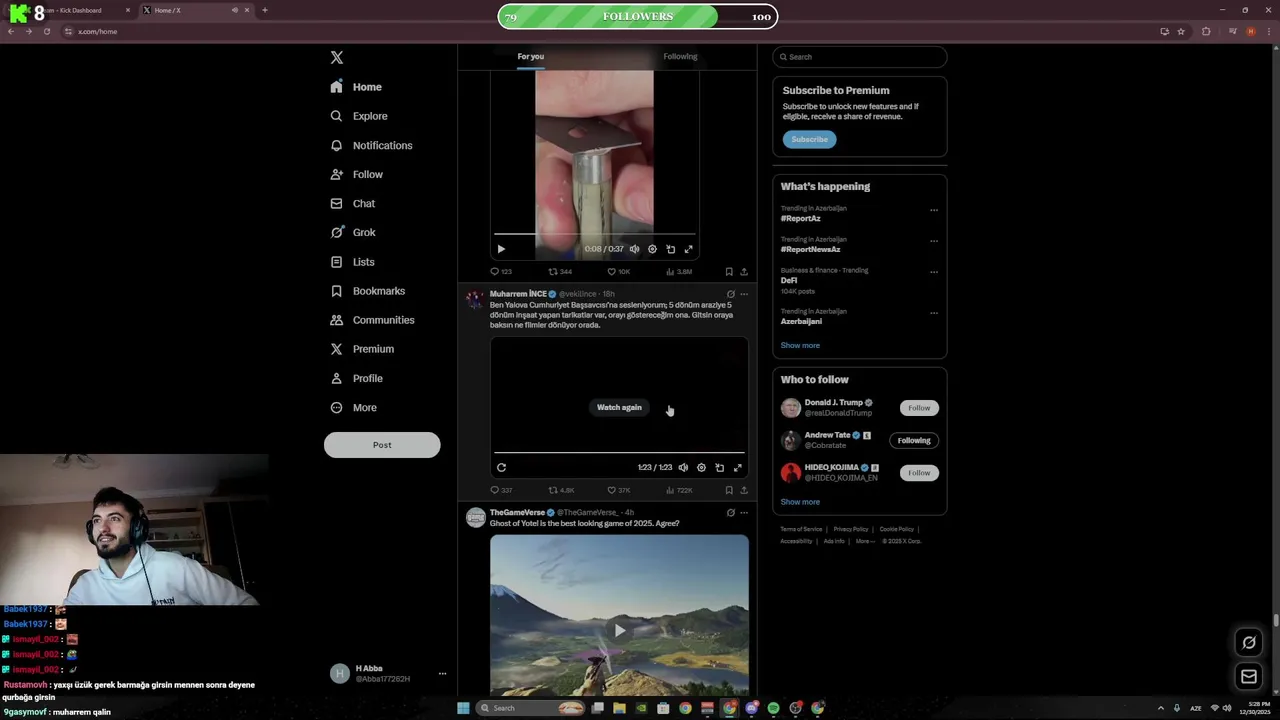The height and width of the screenshot is (720, 1280).
Task: Toggle picture-in-picture on first video
Action: (670, 249)
